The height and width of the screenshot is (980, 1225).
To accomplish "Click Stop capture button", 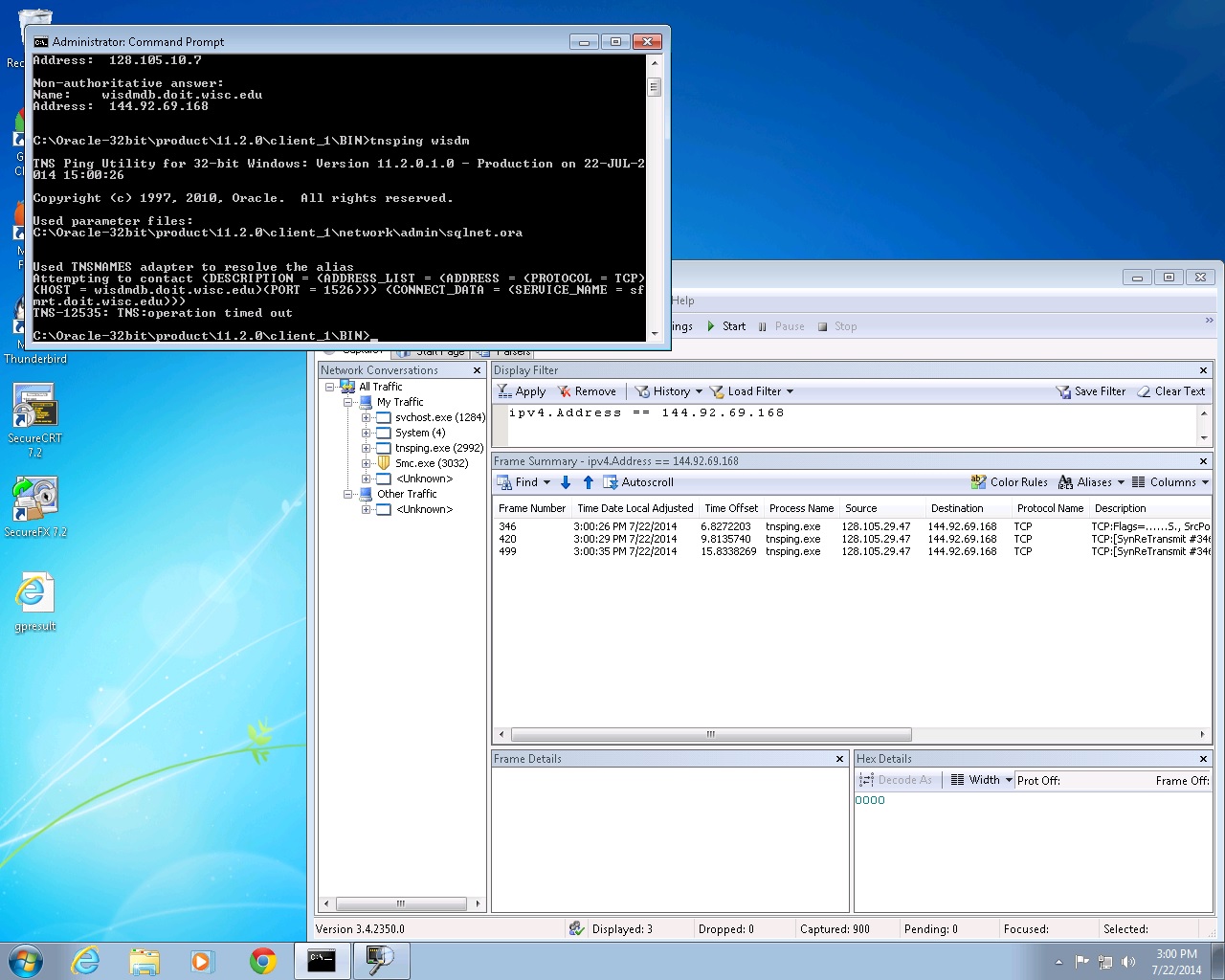I will click(x=836, y=326).
